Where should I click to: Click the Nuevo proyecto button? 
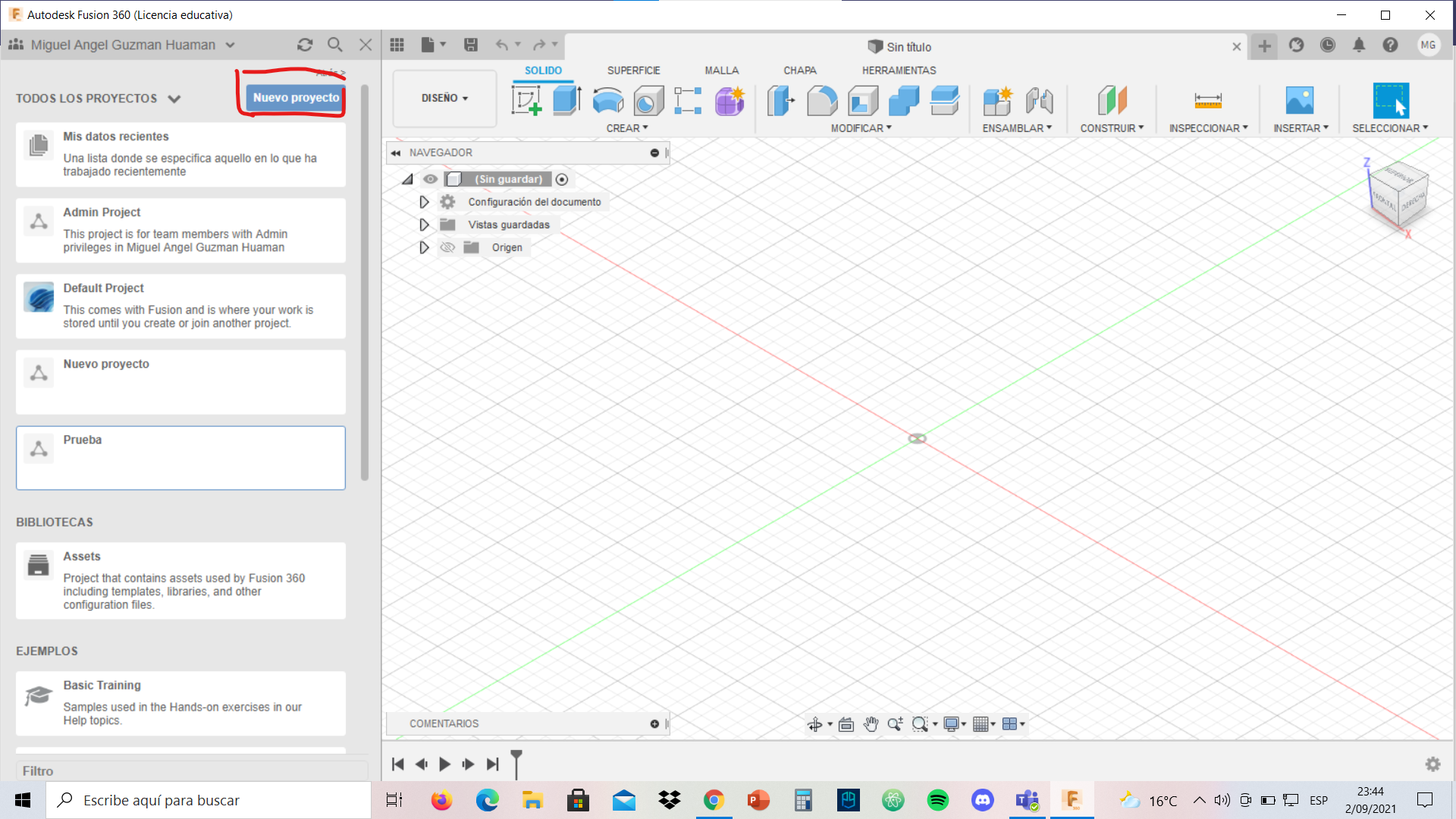pos(296,98)
